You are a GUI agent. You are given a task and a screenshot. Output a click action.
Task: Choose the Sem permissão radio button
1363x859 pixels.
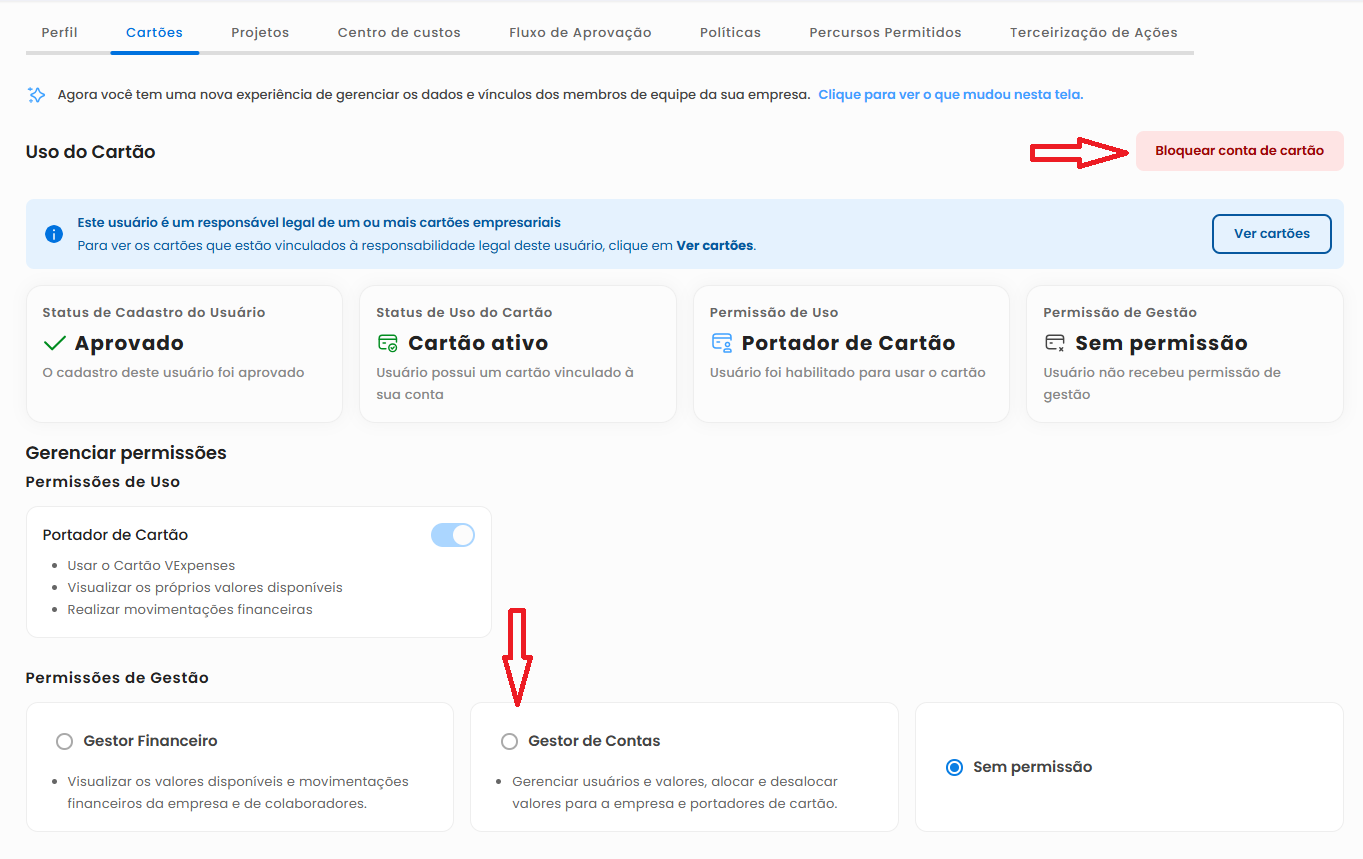pyautogui.click(x=954, y=767)
